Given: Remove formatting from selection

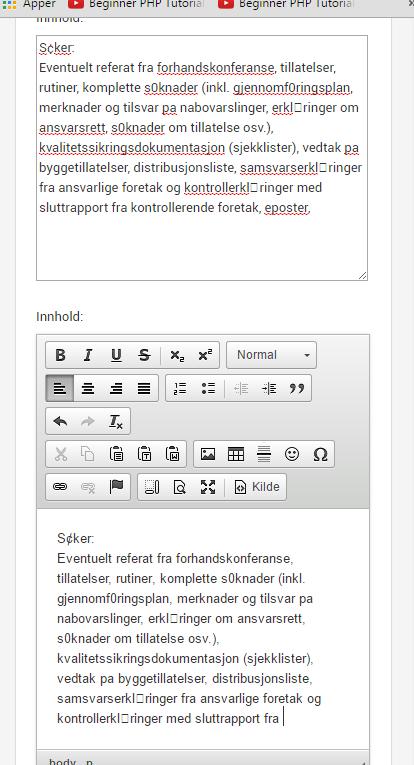Looking at the screenshot, I should click(x=116, y=421).
